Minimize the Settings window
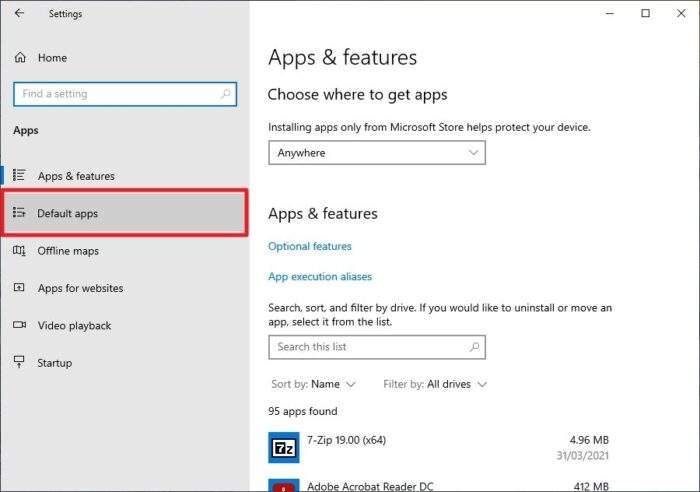 [610, 13]
